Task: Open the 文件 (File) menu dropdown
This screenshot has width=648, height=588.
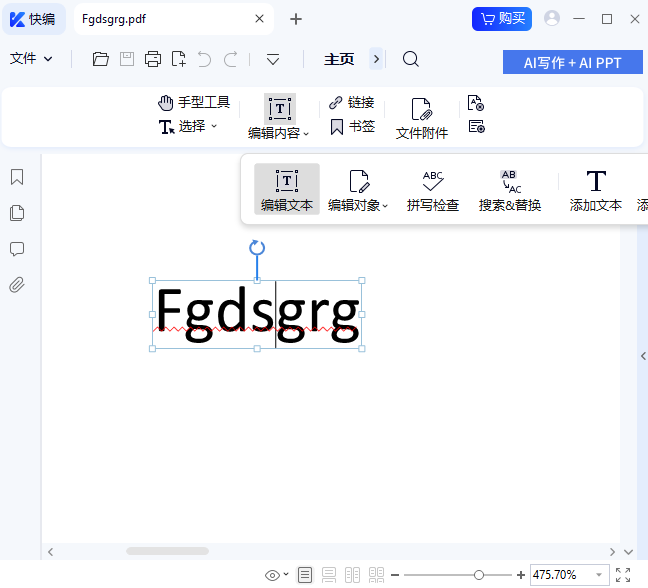Action: point(31,59)
